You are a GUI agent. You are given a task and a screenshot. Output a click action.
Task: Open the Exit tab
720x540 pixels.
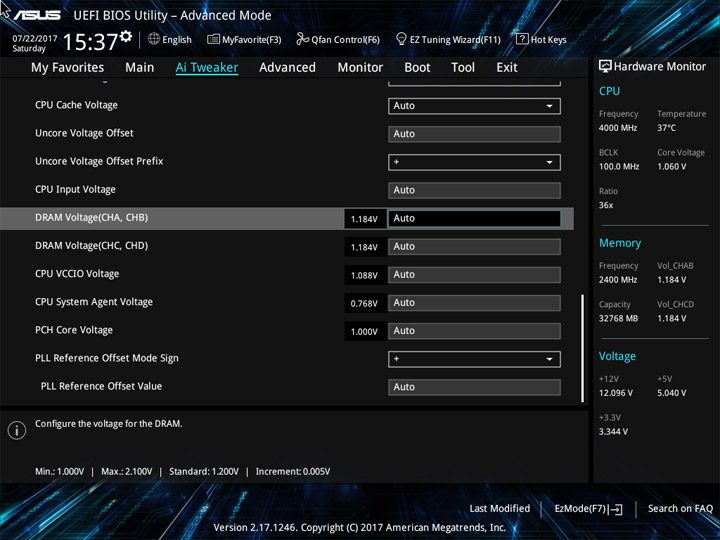(507, 68)
